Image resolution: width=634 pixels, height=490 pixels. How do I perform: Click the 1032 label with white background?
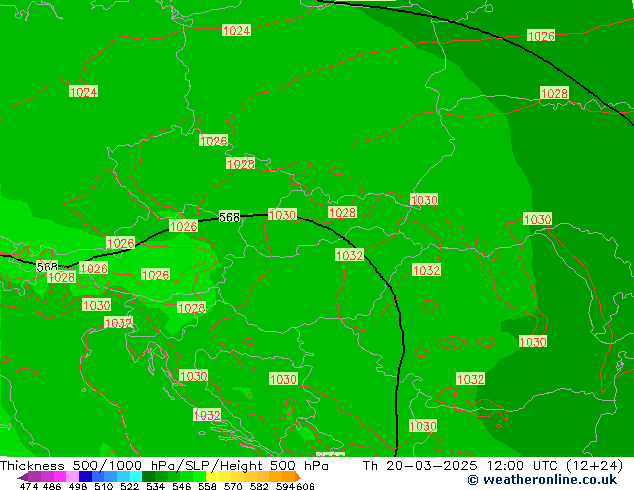[x=207, y=415]
